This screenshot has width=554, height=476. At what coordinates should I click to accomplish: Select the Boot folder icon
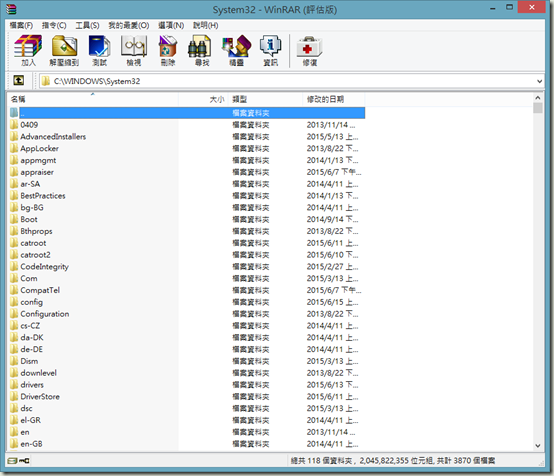click(x=14, y=219)
